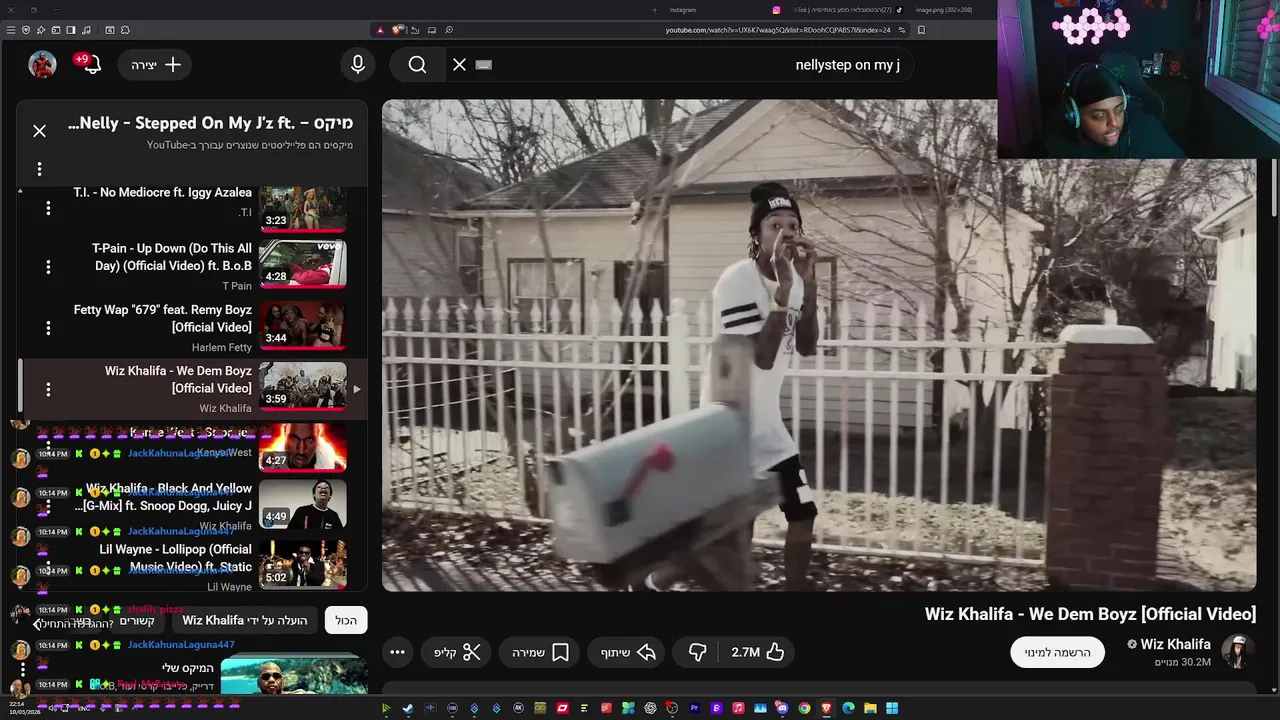Play the Kanye West playlist video
This screenshot has height=720, width=1280.
tap(303, 447)
